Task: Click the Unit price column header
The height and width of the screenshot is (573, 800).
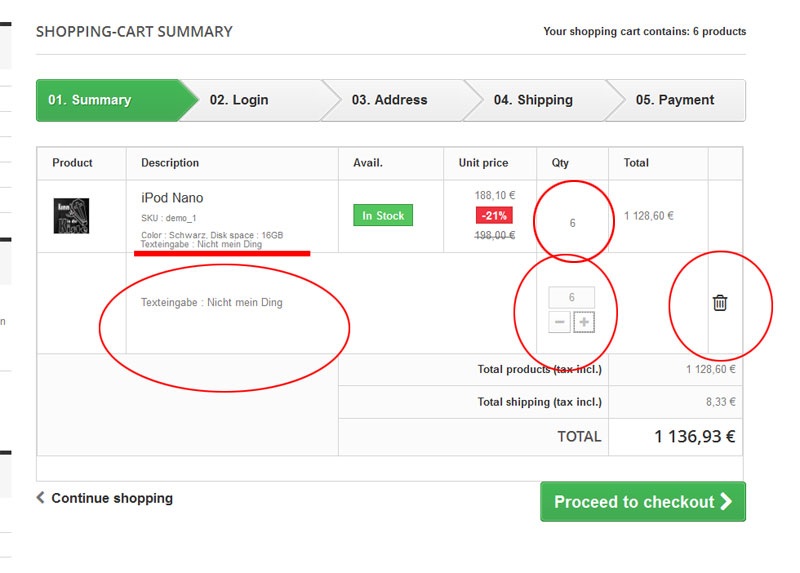Action: click(483, 163)
